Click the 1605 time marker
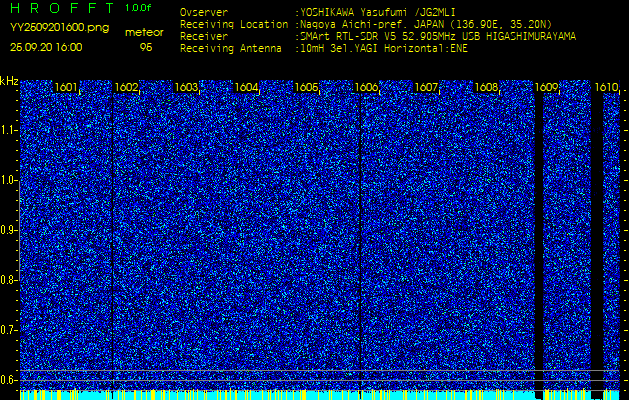This screenshot has height=400, width=629. [306, 87]
